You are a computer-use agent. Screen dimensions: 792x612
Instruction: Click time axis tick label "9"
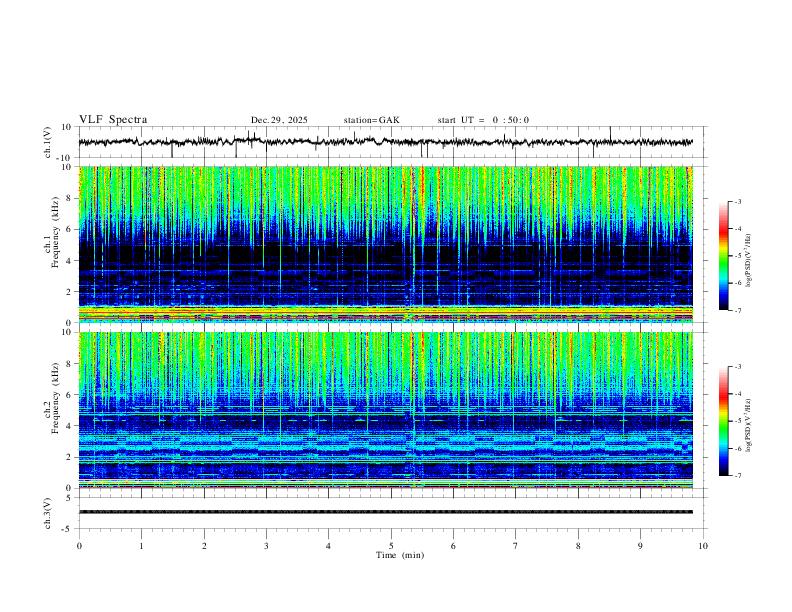click(640, 546)
